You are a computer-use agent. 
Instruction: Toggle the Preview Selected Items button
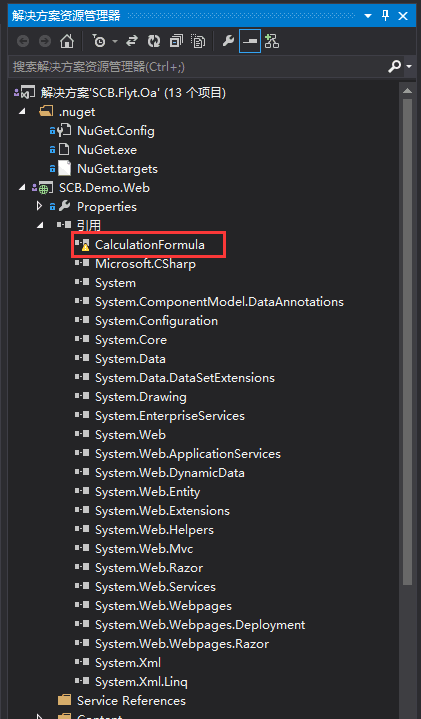pos(250,42)
